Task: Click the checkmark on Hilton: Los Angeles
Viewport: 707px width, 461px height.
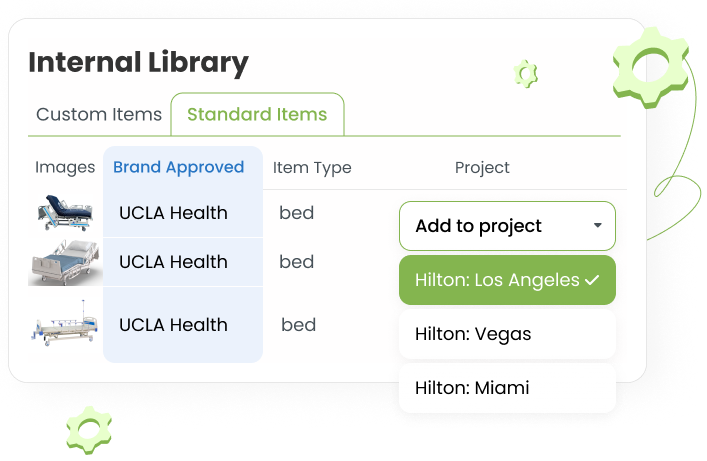Action: tap(592, 280)
